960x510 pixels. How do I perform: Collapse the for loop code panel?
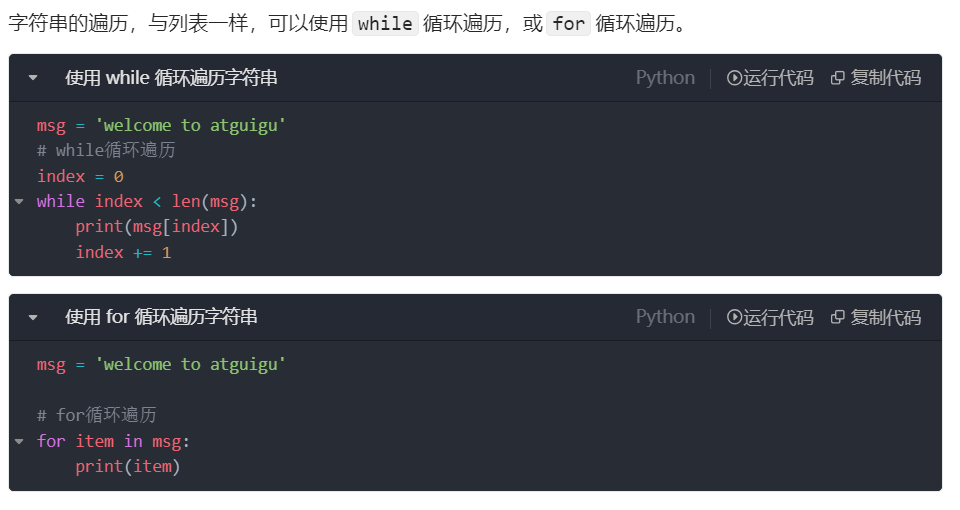tap(33, 317)
